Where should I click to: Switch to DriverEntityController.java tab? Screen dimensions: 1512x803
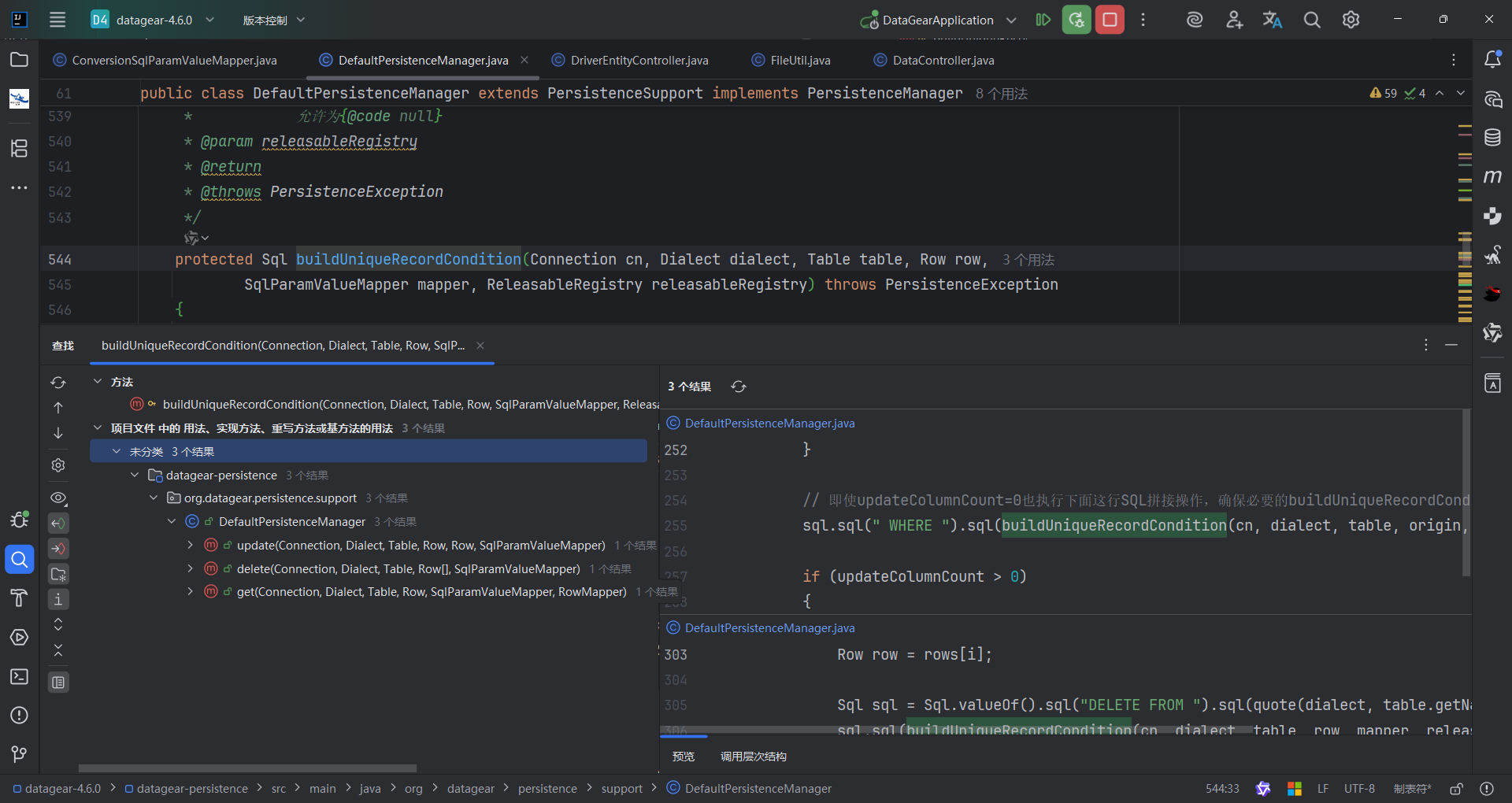(x=630, y=60)
